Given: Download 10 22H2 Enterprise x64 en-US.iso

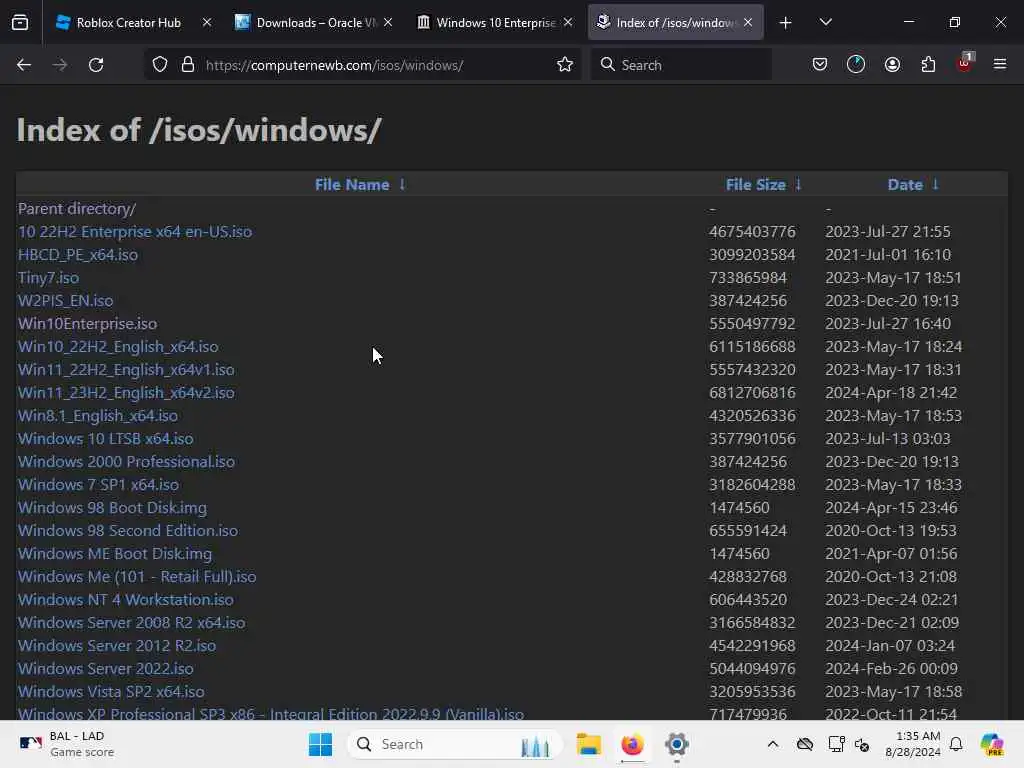Looking at the screenshot, I should click(135, 232).
